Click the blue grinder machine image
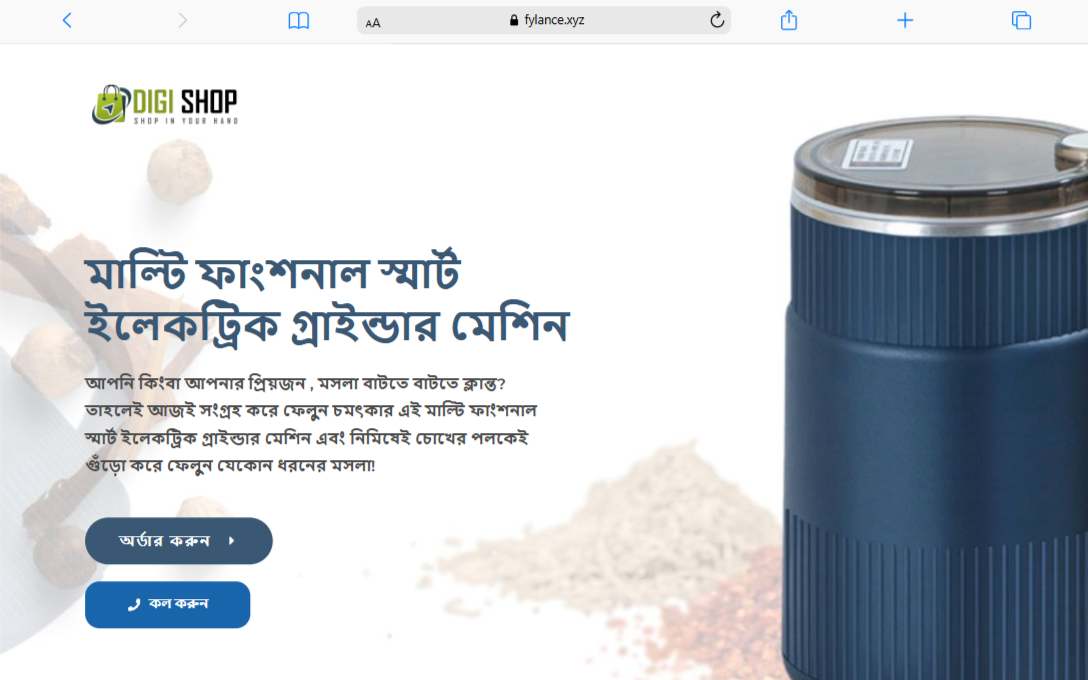 935,398
